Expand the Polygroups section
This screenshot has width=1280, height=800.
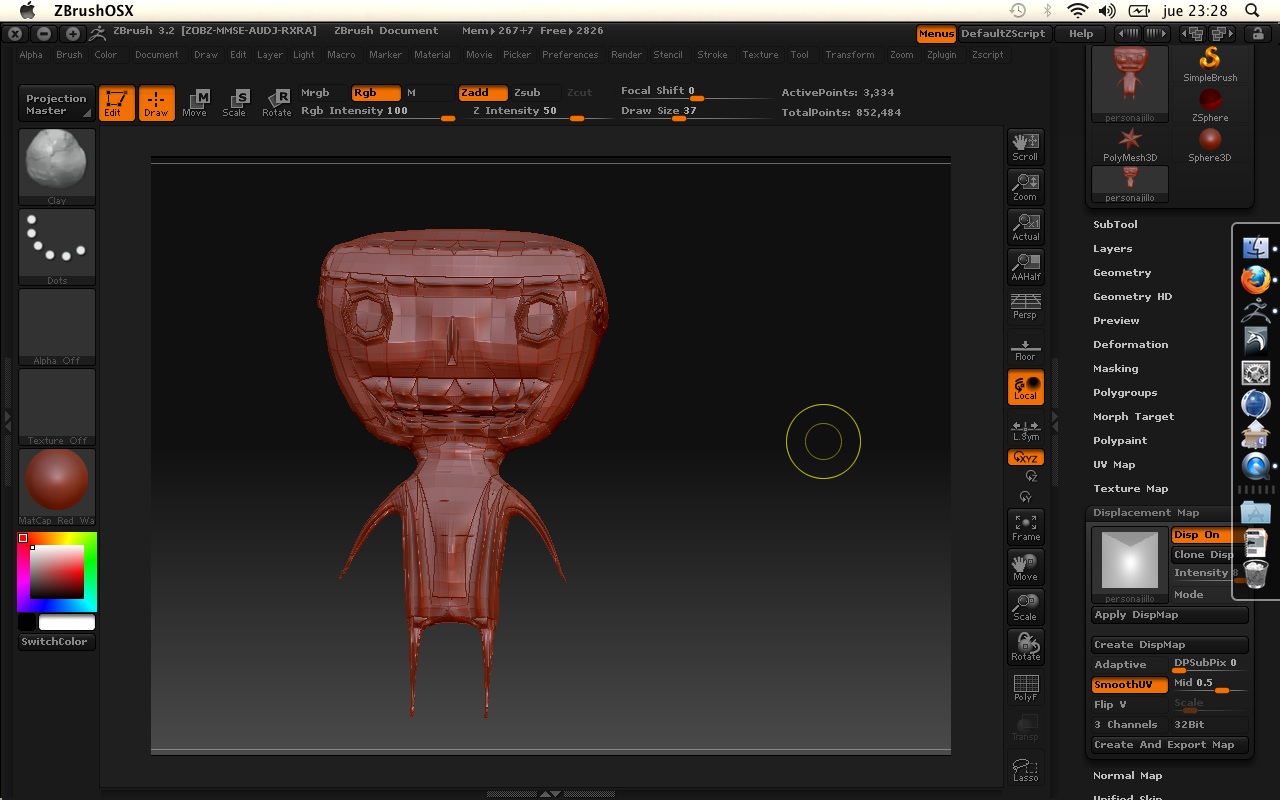click(1125, 392)
